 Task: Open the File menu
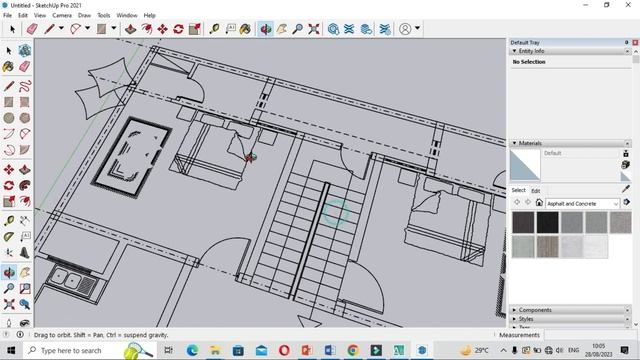click(7, 15)
